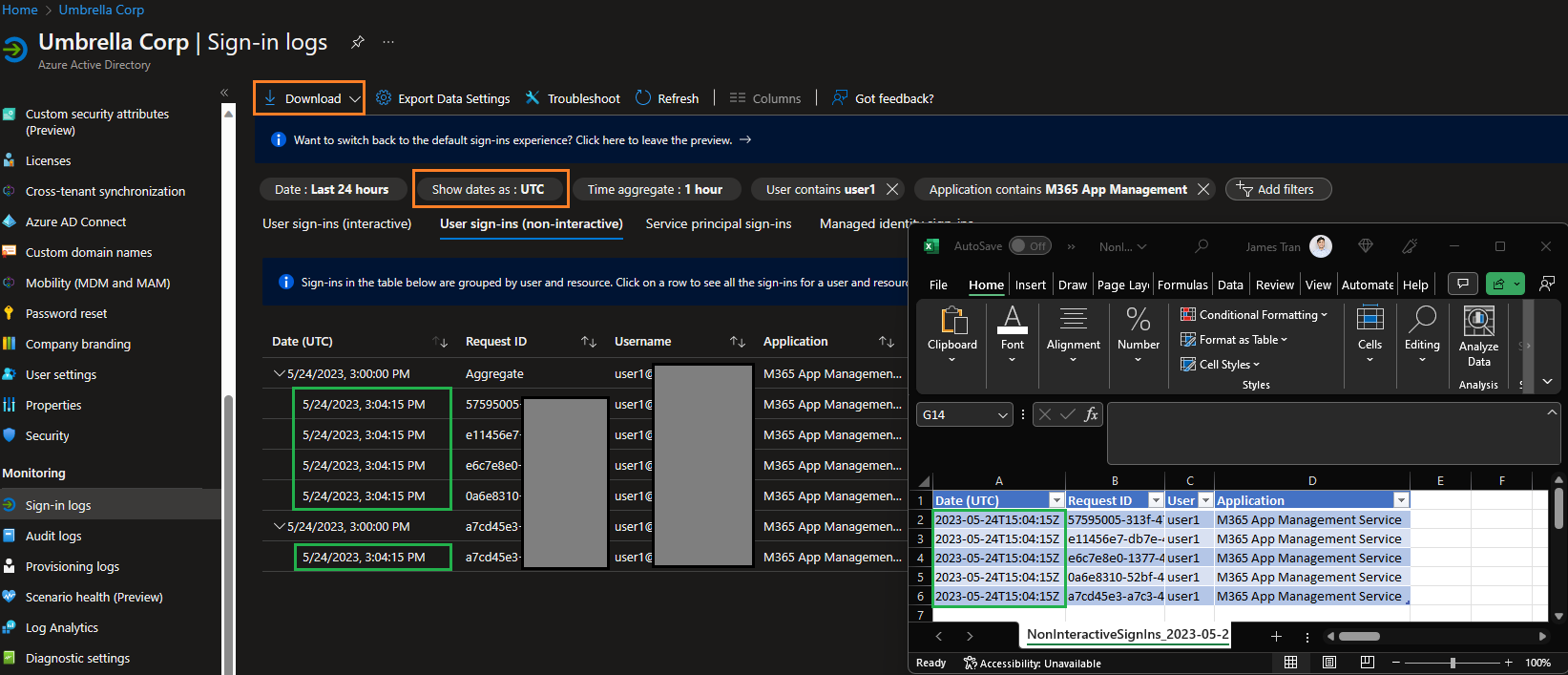1568x675 pixels.
Task: Open Excel Data tab
Action: [x=1230, y=285]
